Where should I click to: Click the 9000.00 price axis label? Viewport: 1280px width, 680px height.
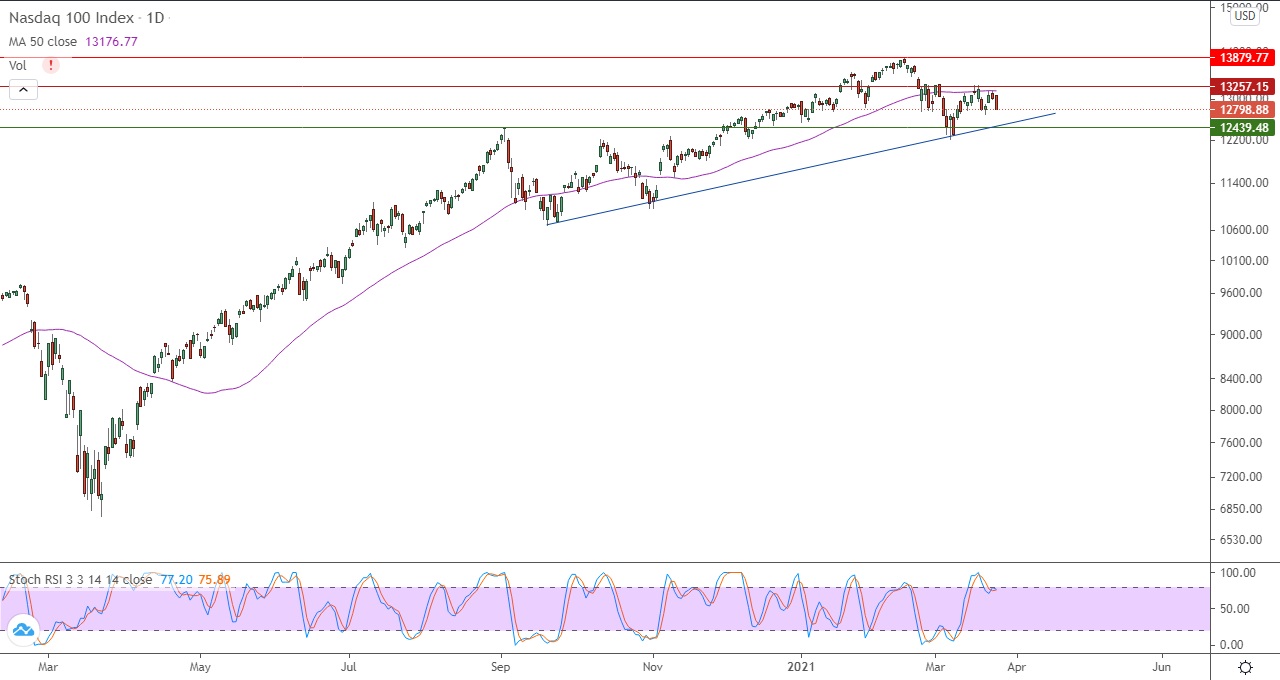click(1241, 335)
